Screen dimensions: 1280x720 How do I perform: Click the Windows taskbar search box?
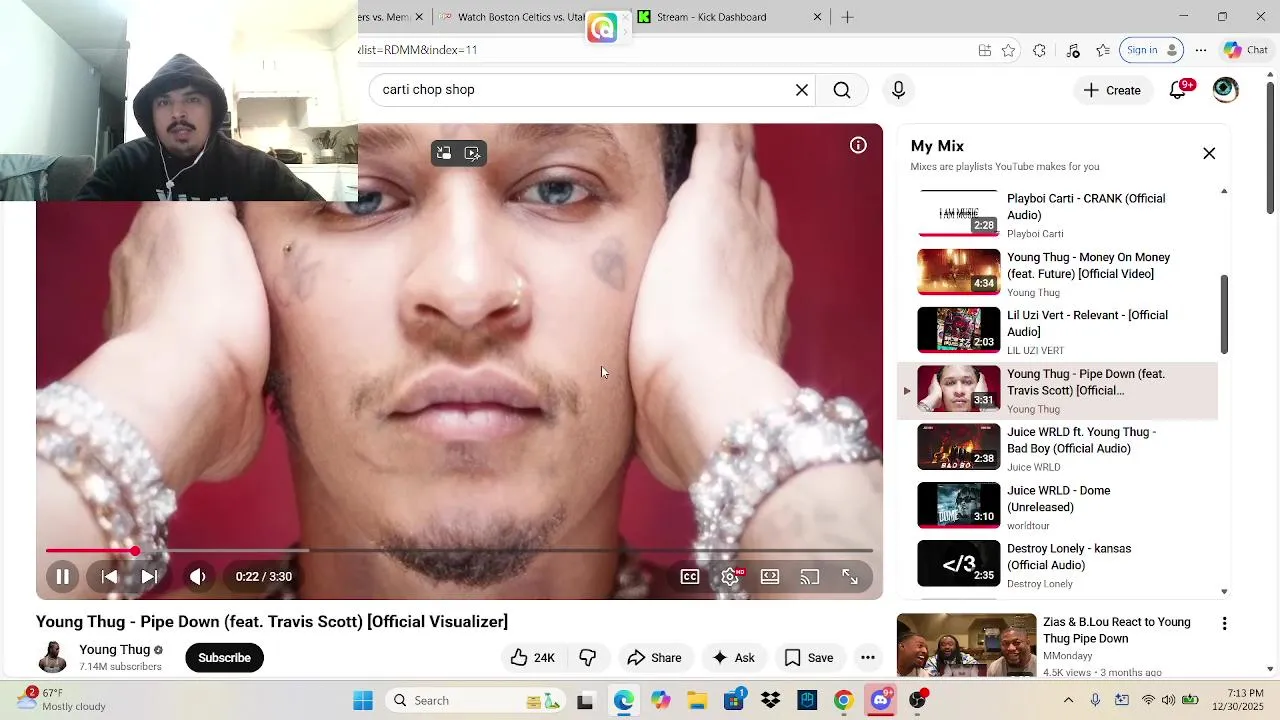click(x=476, y=701)
